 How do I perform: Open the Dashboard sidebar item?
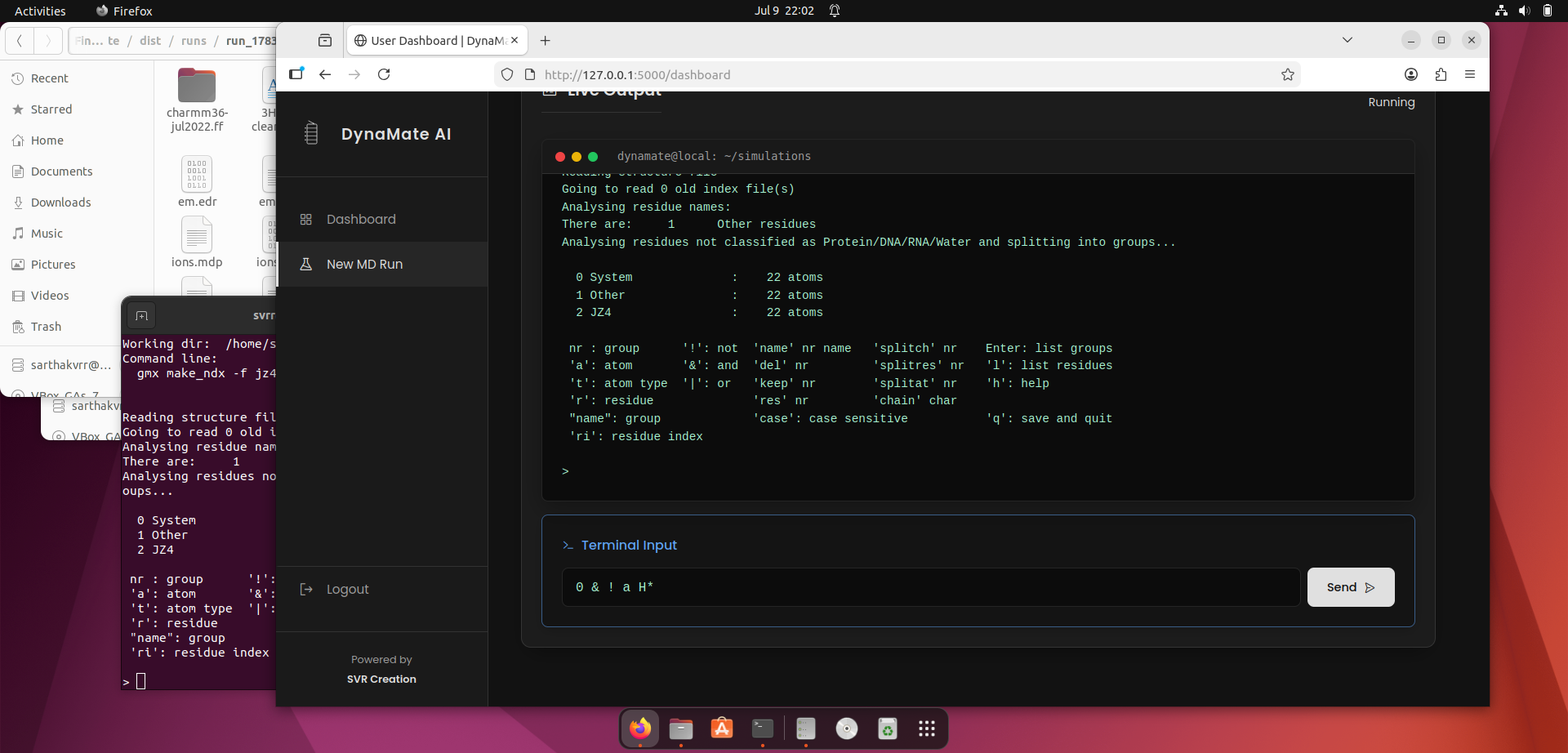click(382, 219)
